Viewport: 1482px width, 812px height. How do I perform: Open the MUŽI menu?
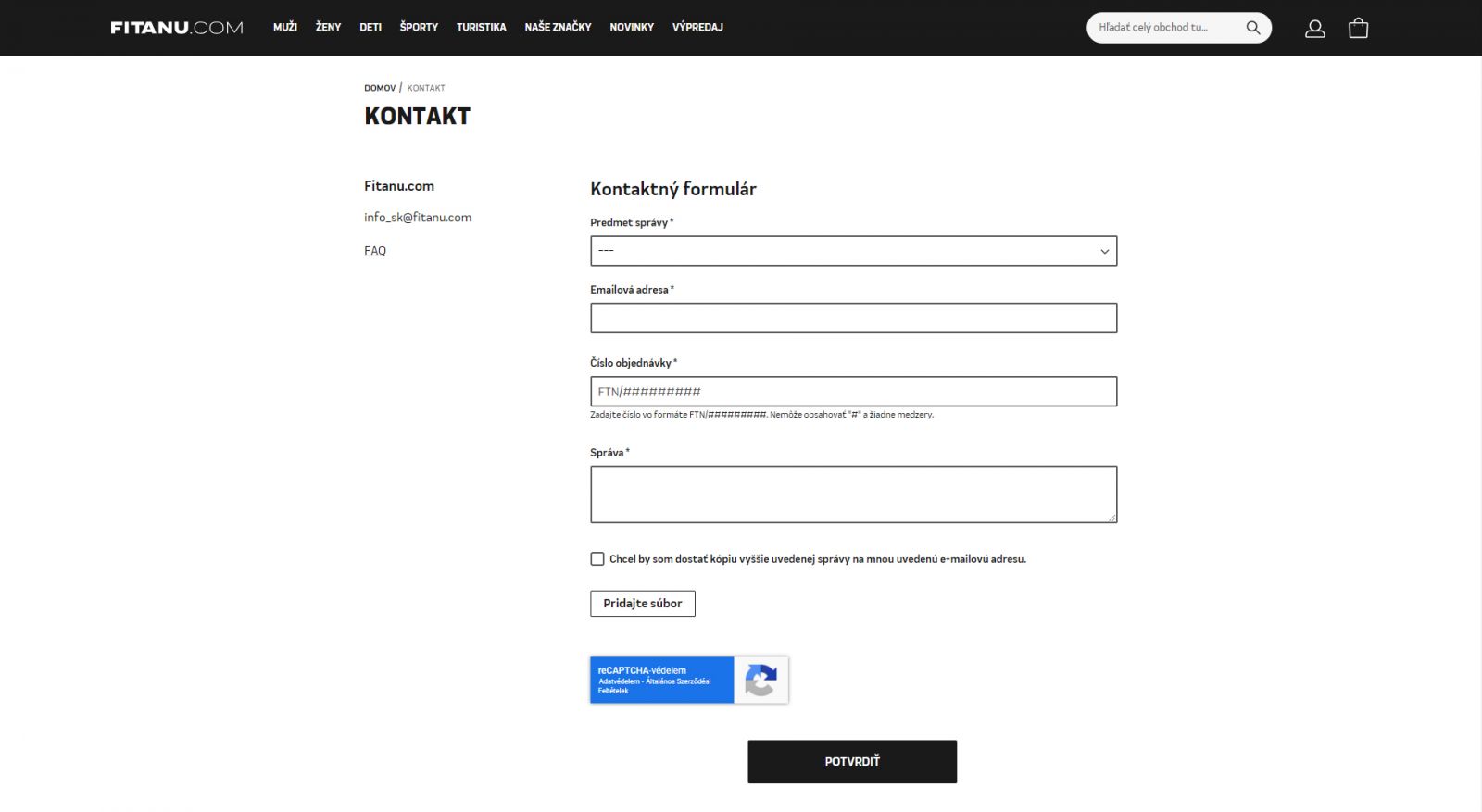point(285,28)
